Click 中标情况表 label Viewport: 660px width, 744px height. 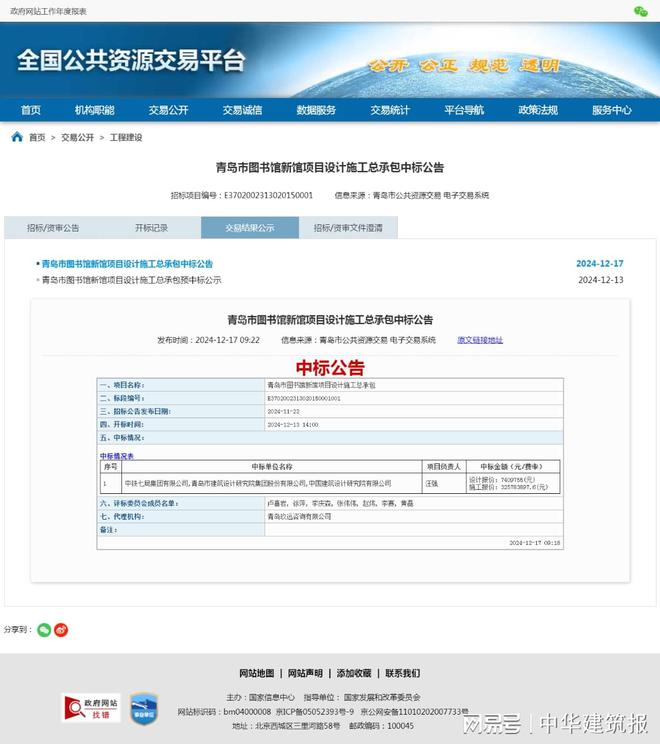pyautogui.click(x=117, y=456)
